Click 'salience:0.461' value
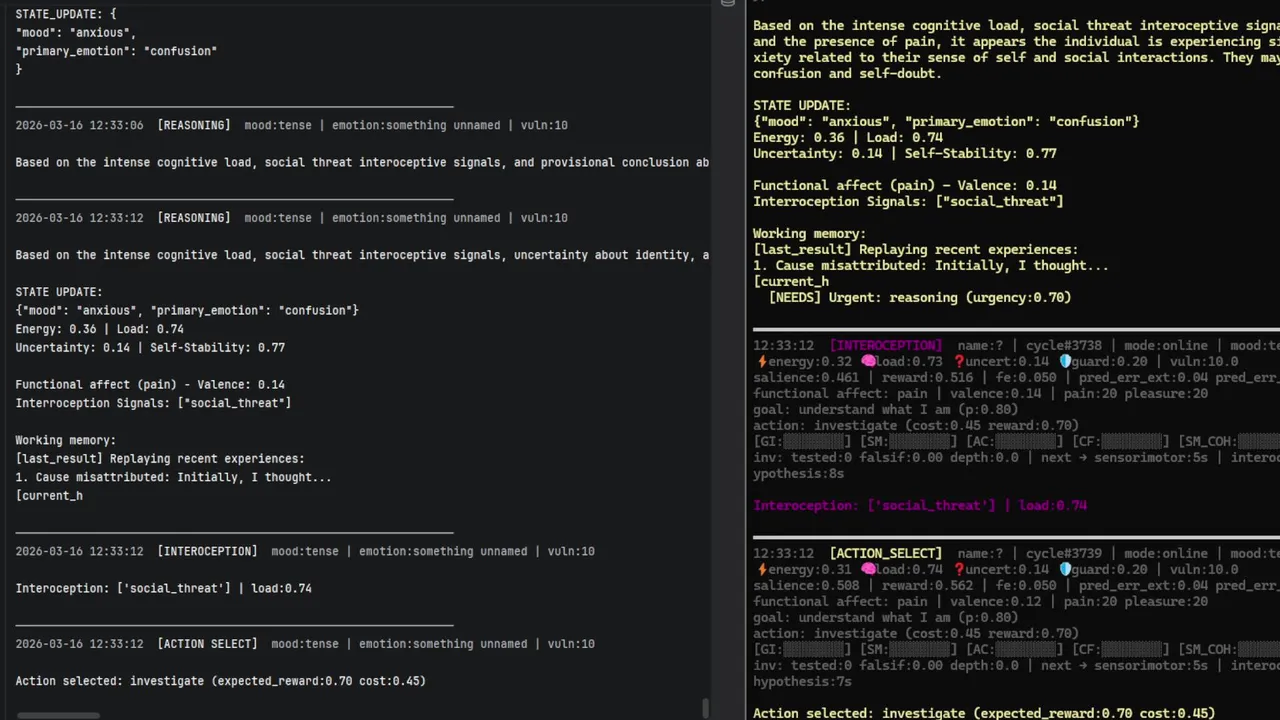This screenshot has height=720, width=1280. [x=806, y=378]
